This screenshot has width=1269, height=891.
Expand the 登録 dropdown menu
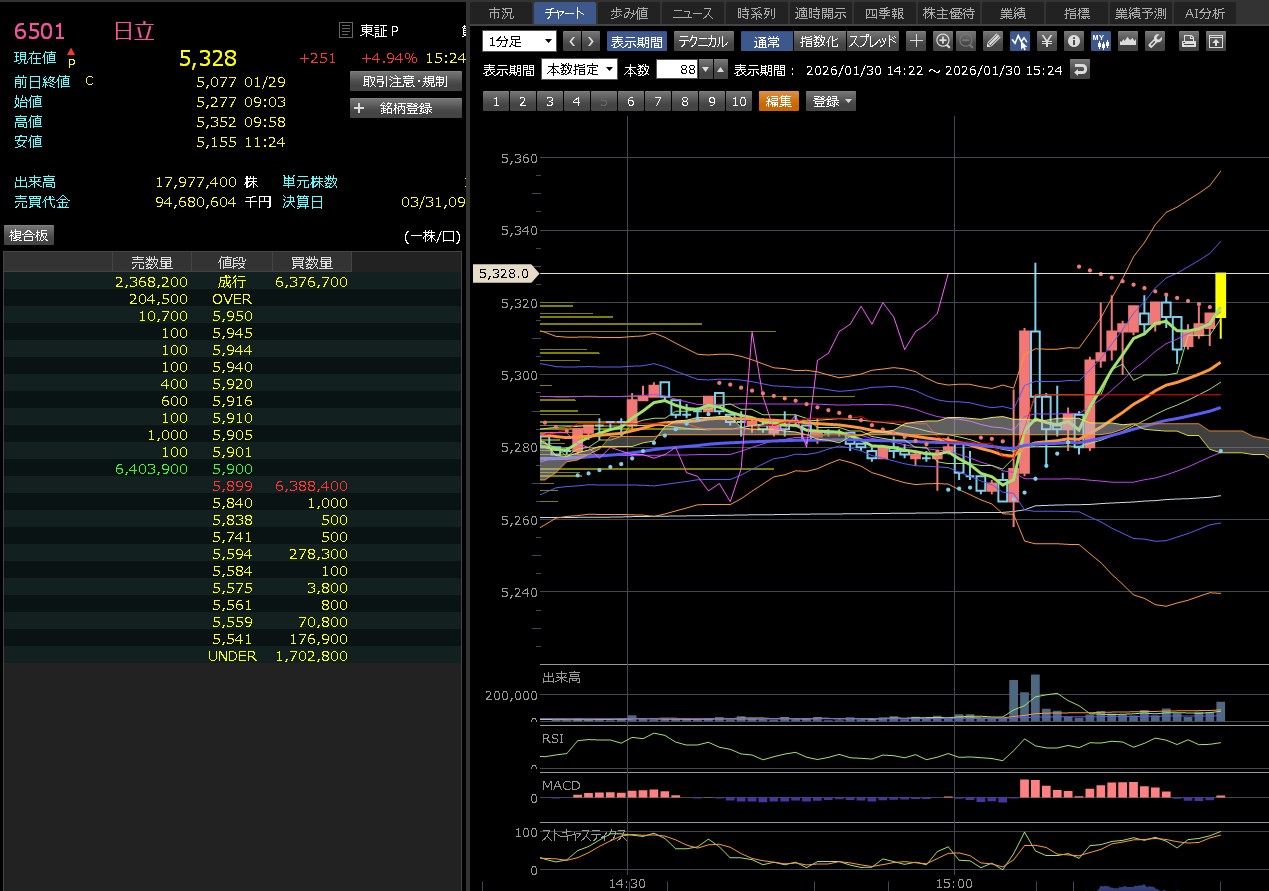coord(832,101)
